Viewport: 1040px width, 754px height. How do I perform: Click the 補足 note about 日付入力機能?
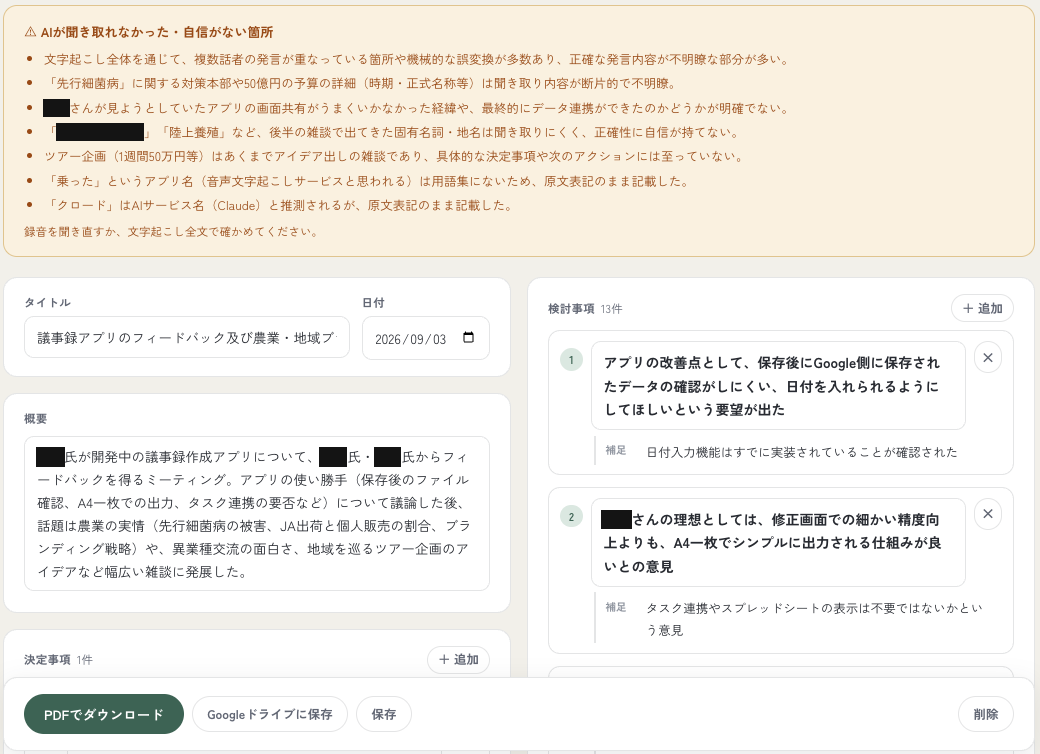click(x=802, y=452)
